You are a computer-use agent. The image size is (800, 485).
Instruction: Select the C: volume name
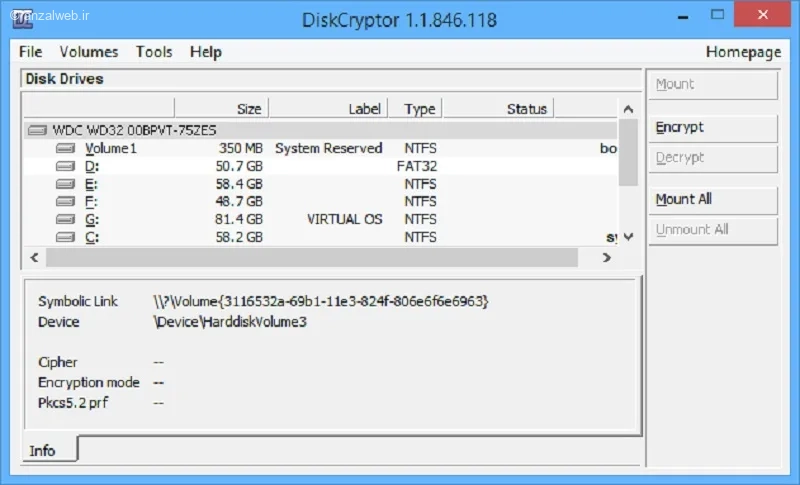[92, 237]
